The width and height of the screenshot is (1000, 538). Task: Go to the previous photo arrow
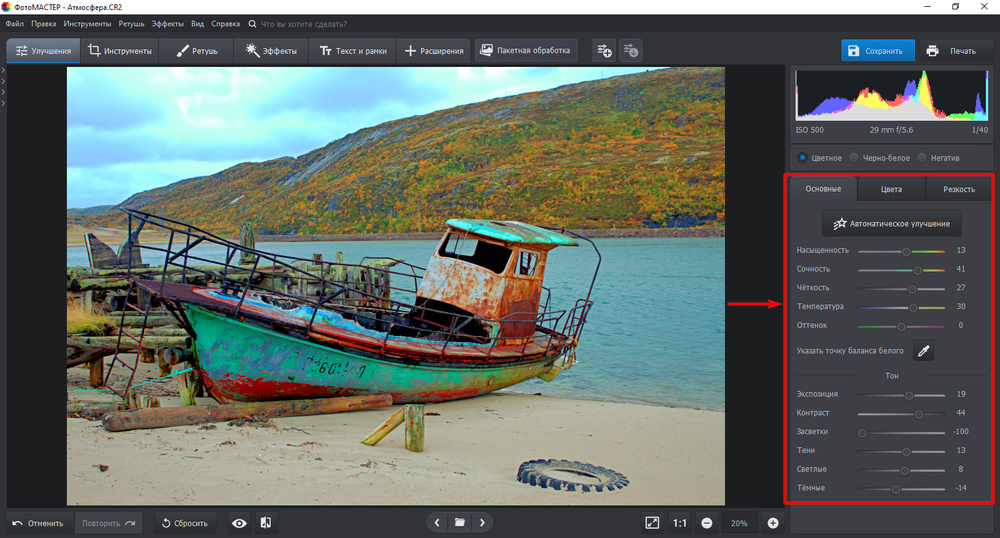pos(437,522)
